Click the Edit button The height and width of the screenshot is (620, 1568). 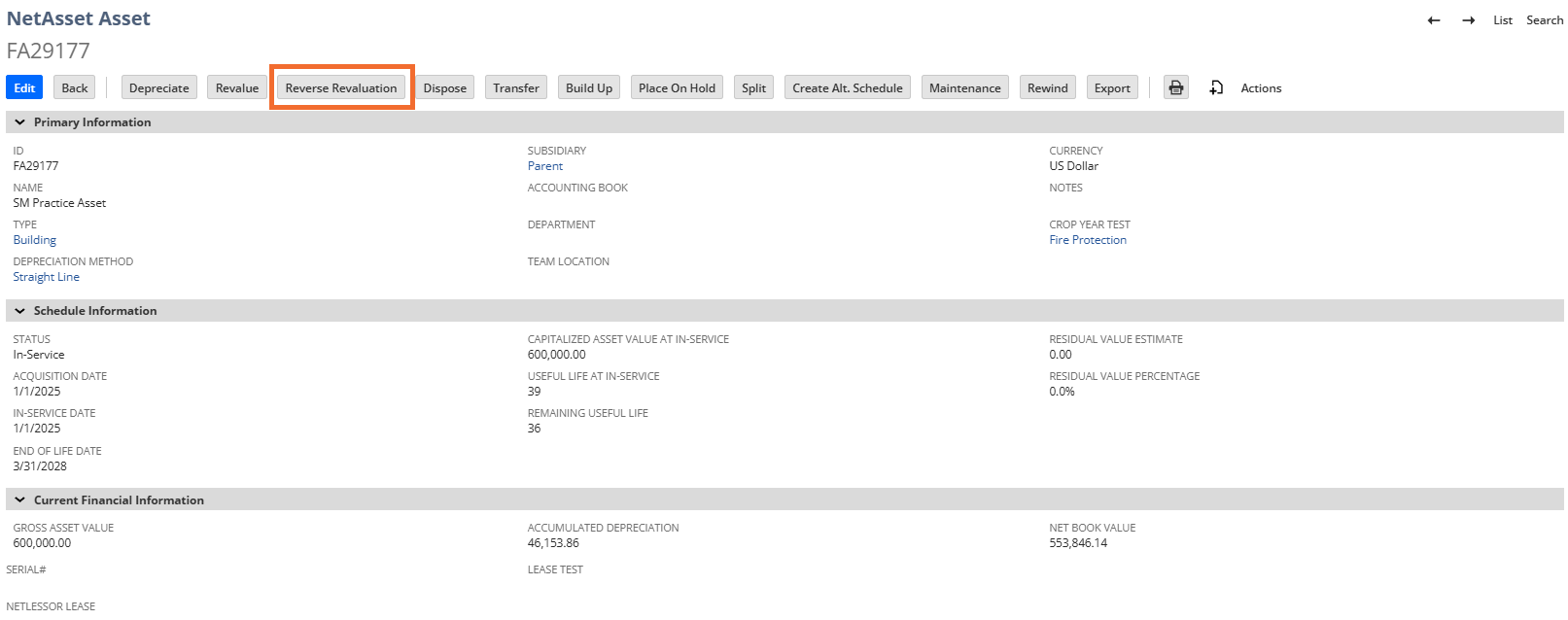point(24,87)
